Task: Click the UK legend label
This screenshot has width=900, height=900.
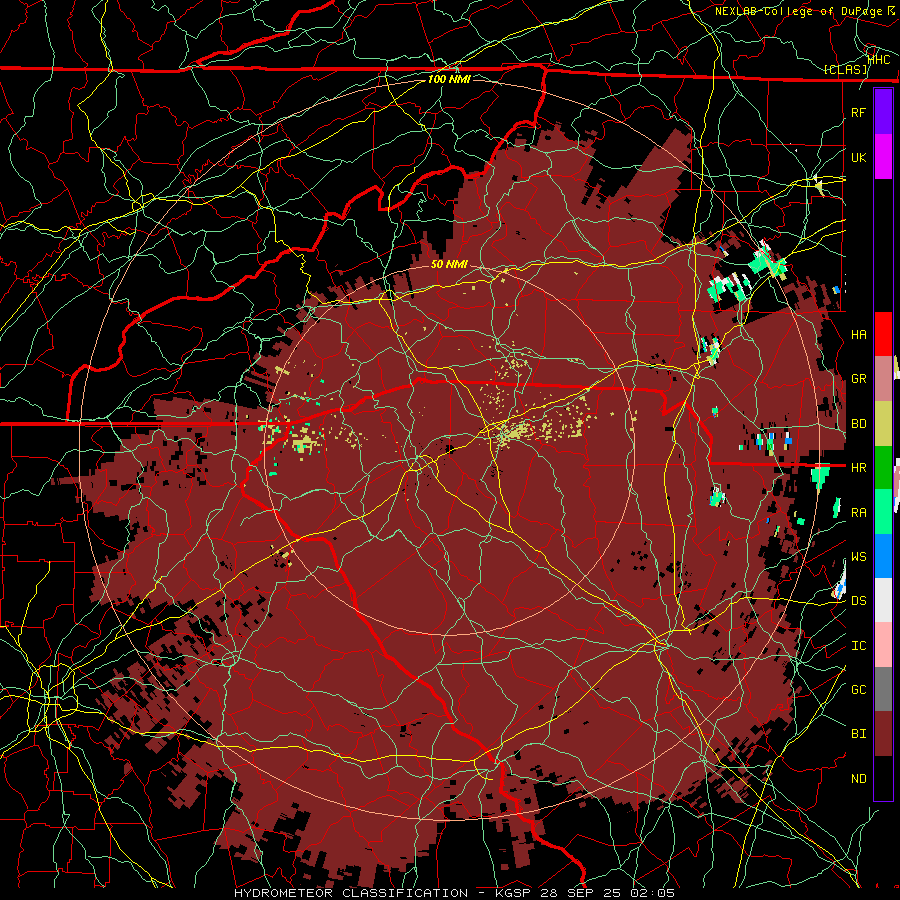Action: click(x=858, y=158)
